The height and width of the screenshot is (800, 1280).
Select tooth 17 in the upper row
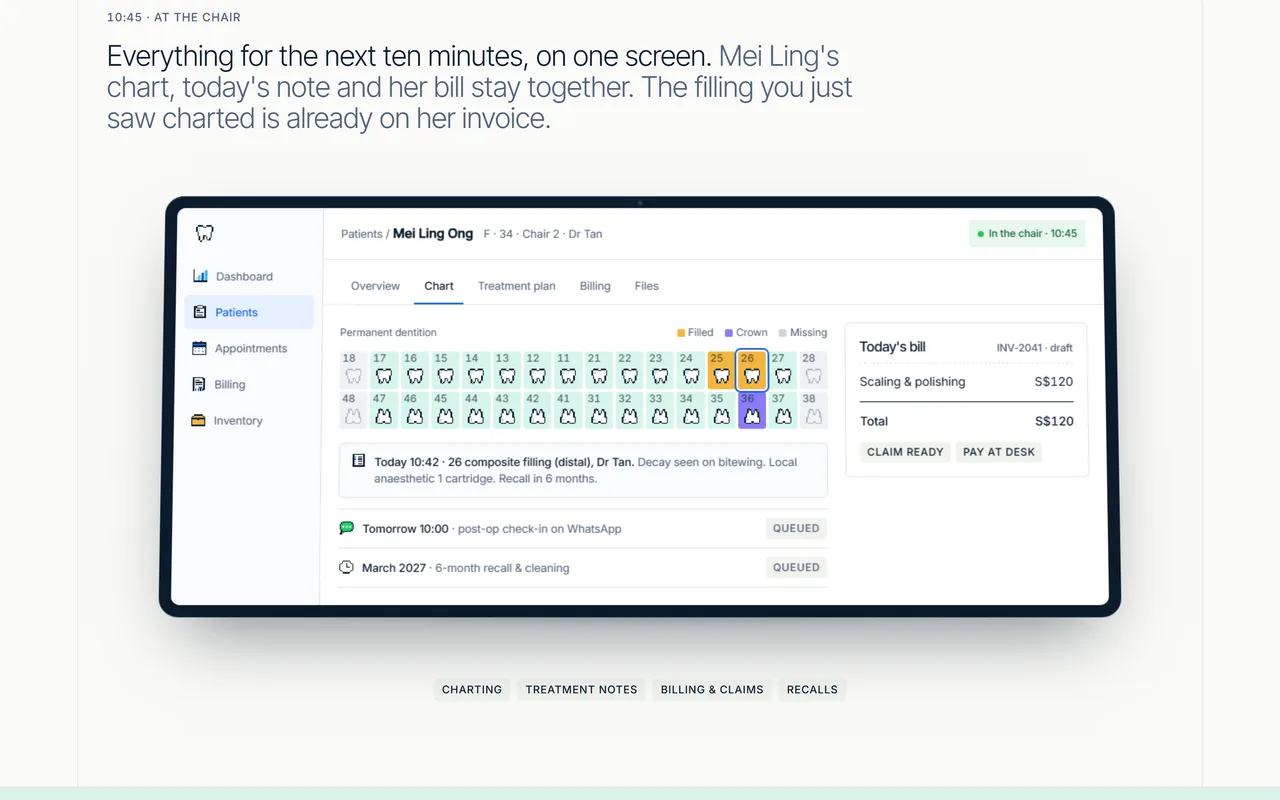[x=384, y=370]
